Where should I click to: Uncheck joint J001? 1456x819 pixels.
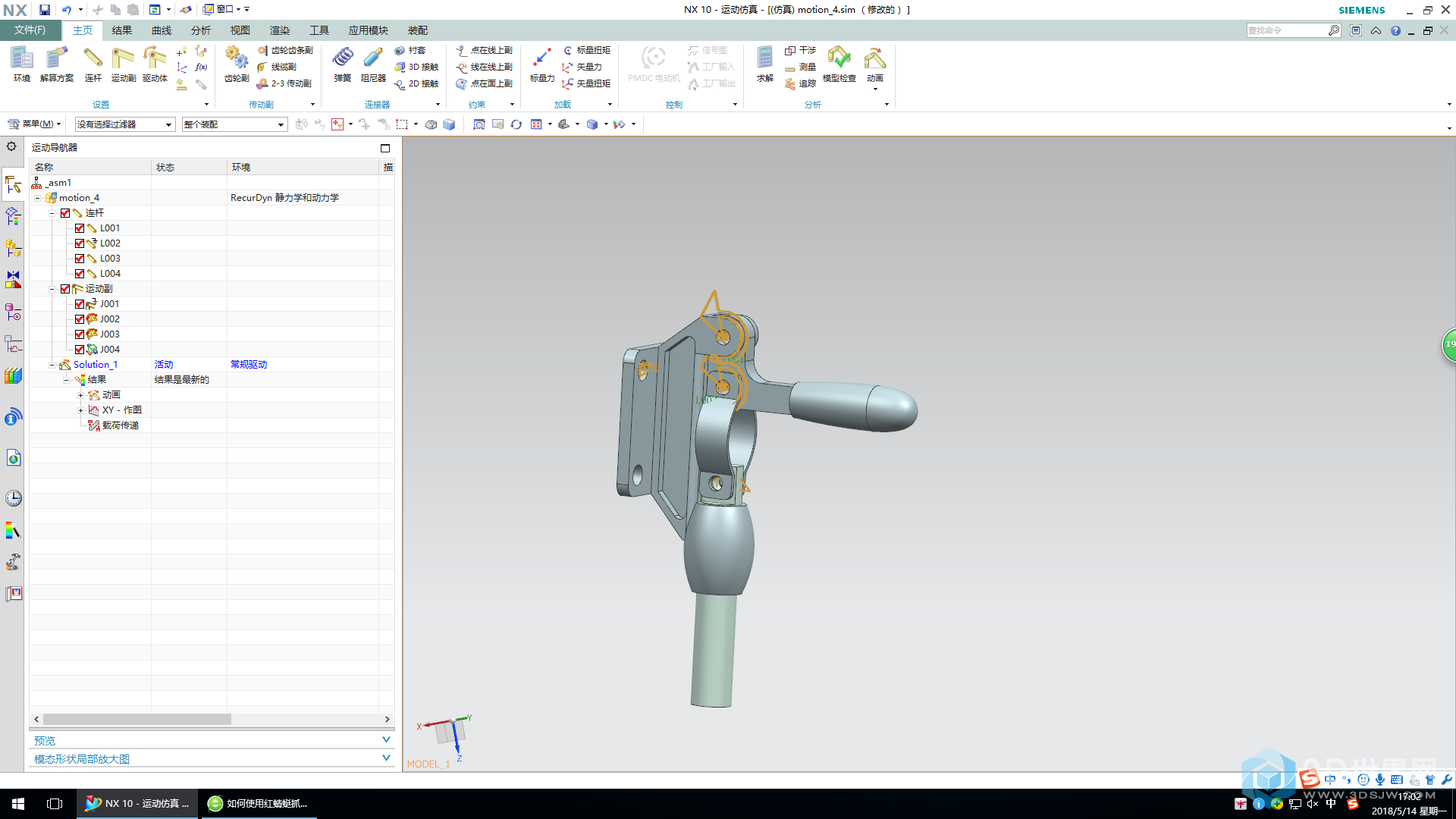80,304
